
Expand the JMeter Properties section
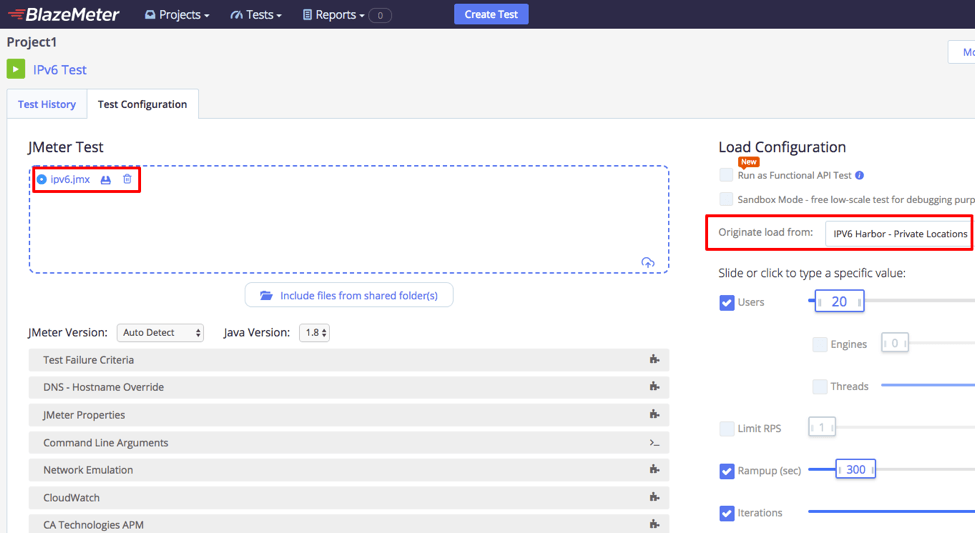(x=349, y=415)
